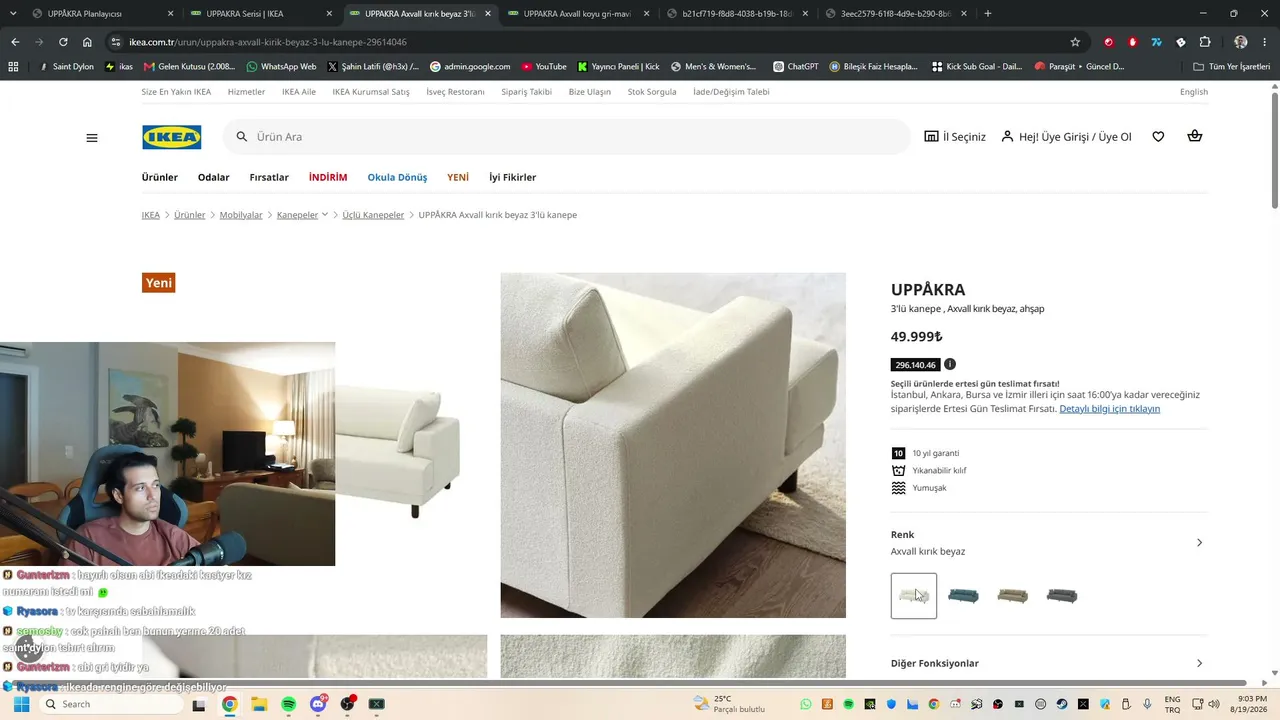Reload the current page
1280x720 pixels.
click(x=63, y=42)
